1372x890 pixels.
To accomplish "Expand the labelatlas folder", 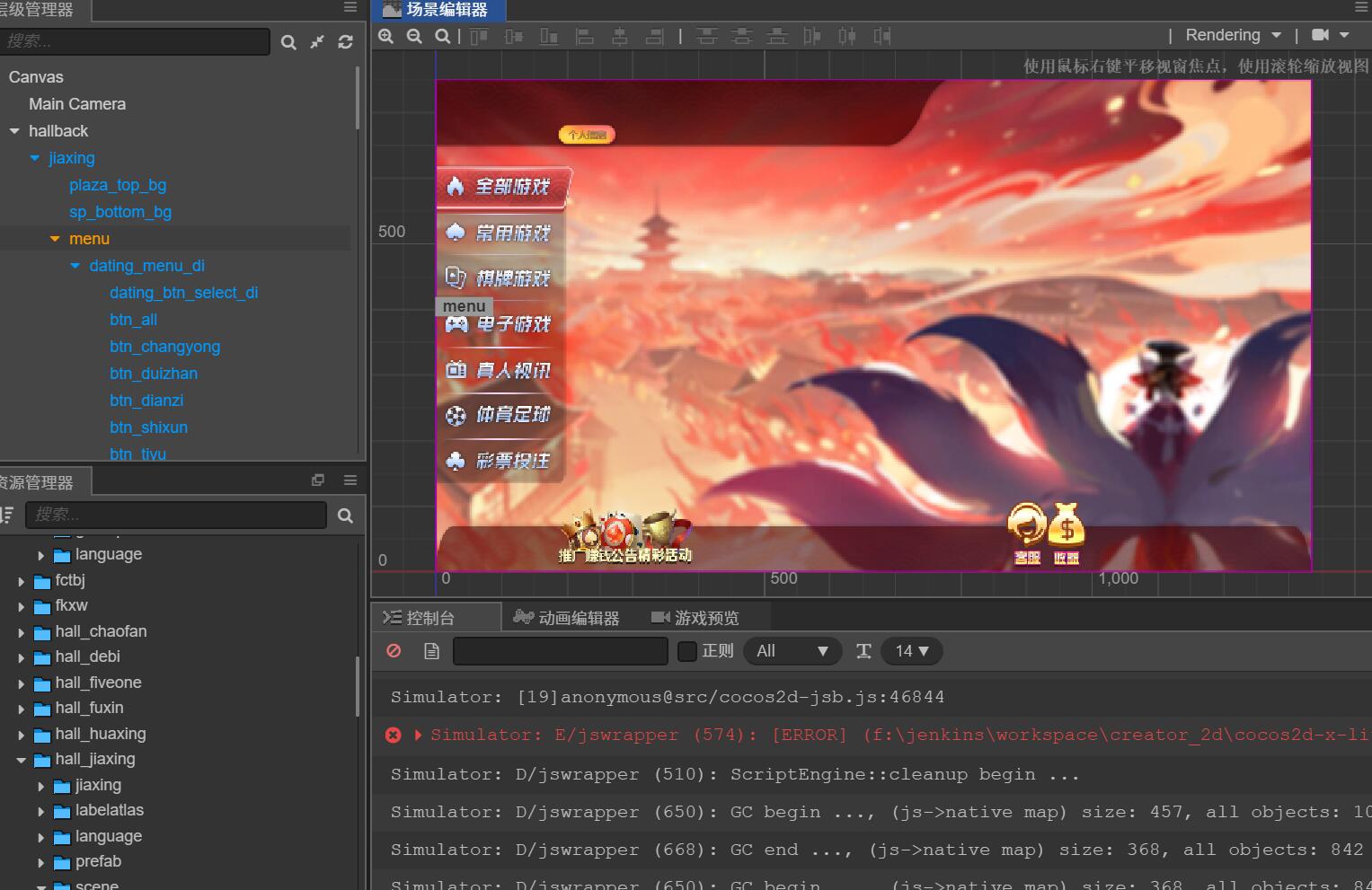I will point(41,811).
